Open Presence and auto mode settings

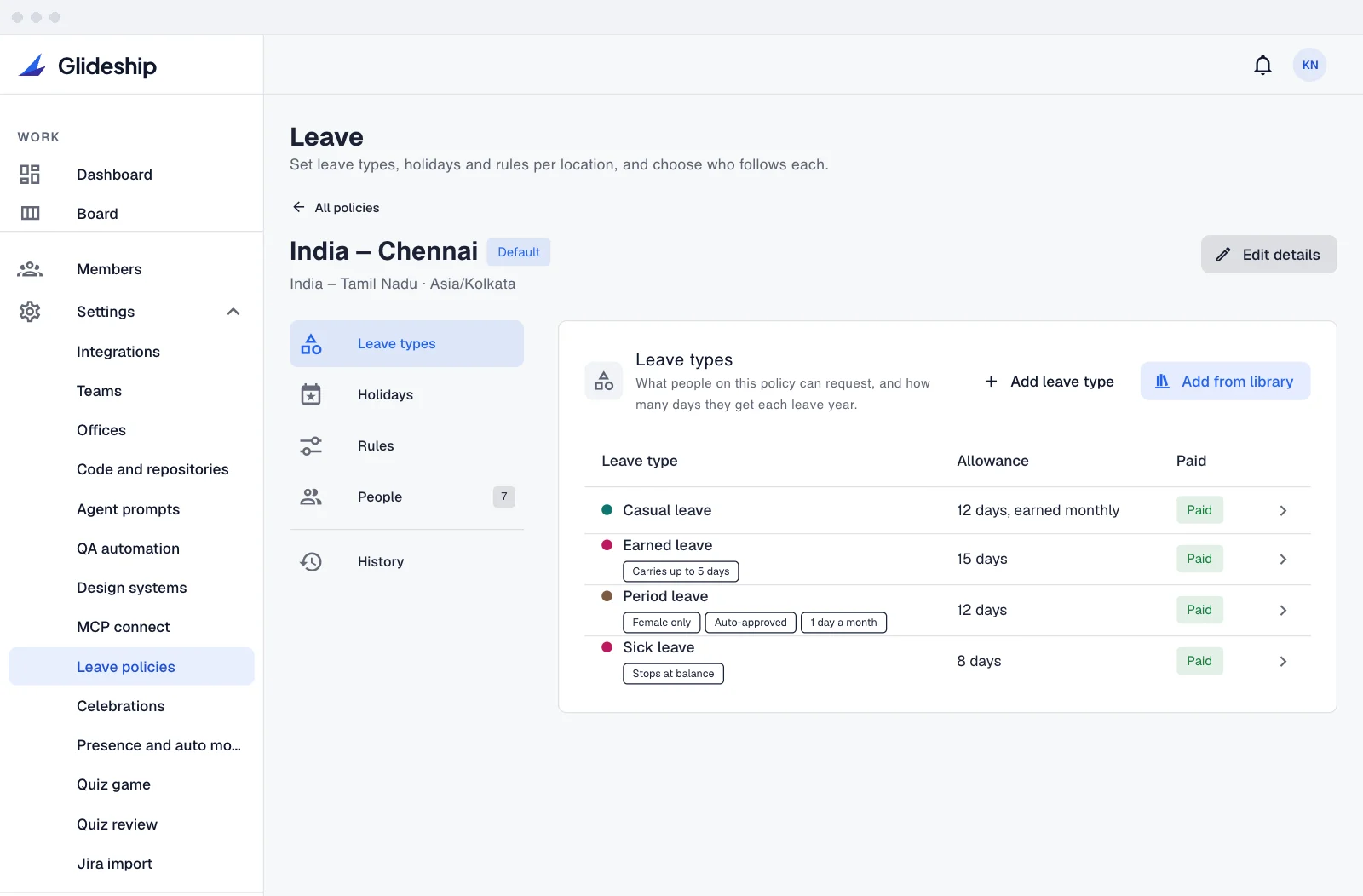click(x=131, y=745)
